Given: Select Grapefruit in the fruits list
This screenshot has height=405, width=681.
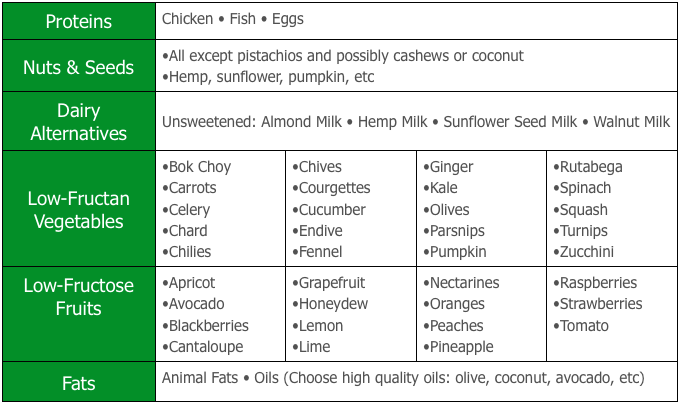Looking at the screenshot, I should [x=329, y=283].
